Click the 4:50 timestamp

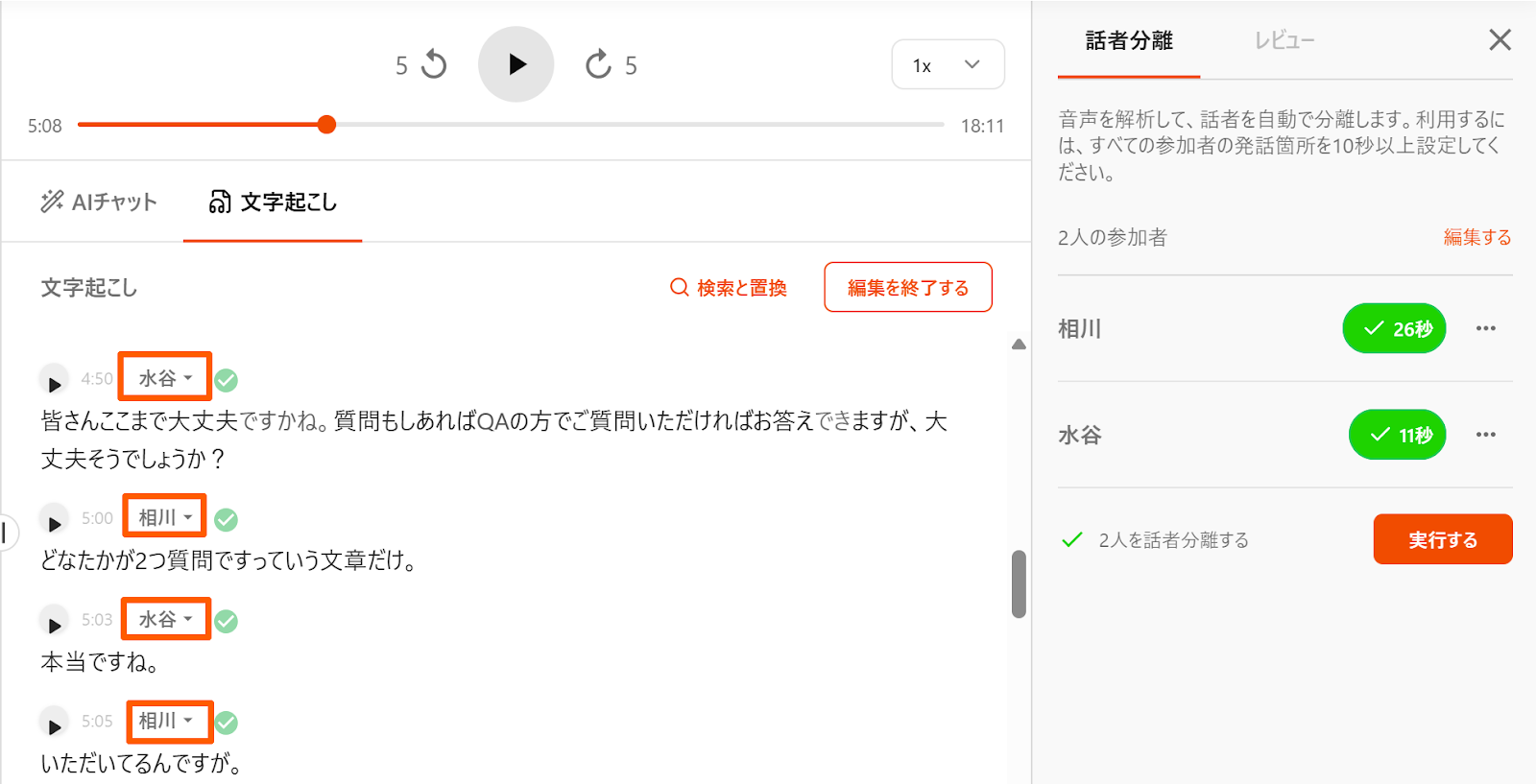click(x=97, y=379)
